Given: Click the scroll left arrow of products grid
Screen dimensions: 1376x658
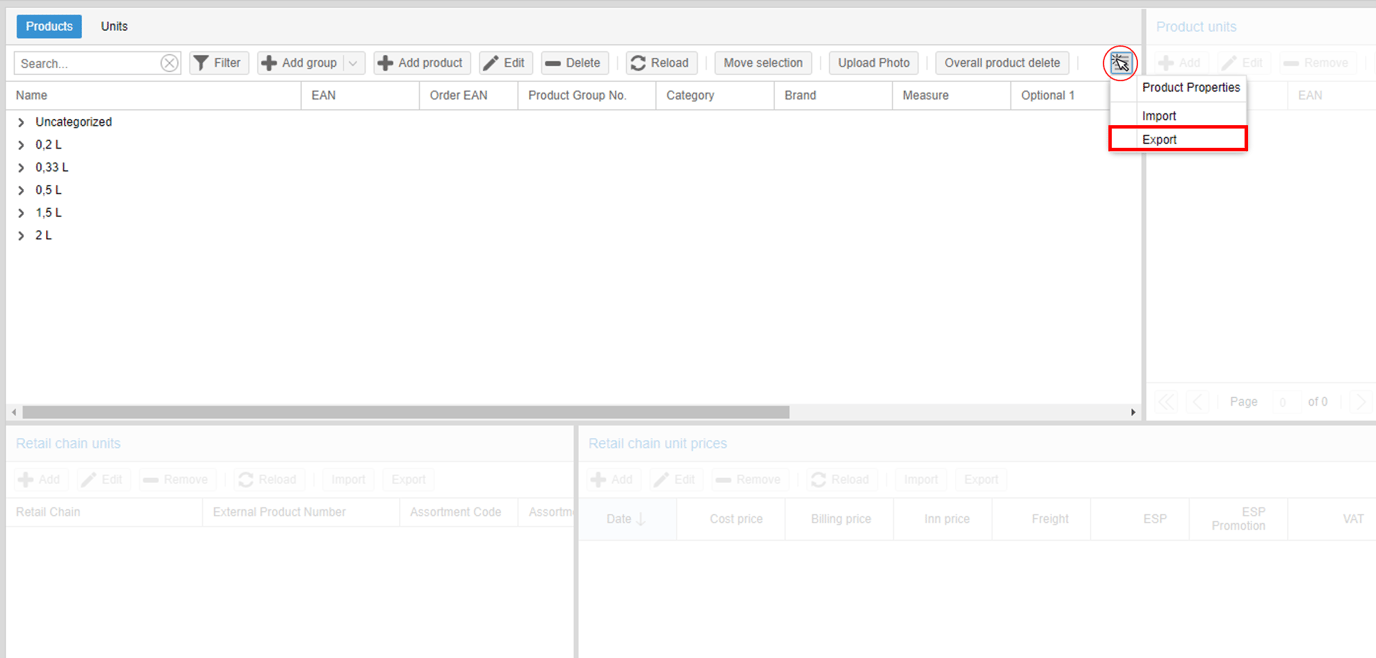Looking at the screenshot, I should (13, 412).
